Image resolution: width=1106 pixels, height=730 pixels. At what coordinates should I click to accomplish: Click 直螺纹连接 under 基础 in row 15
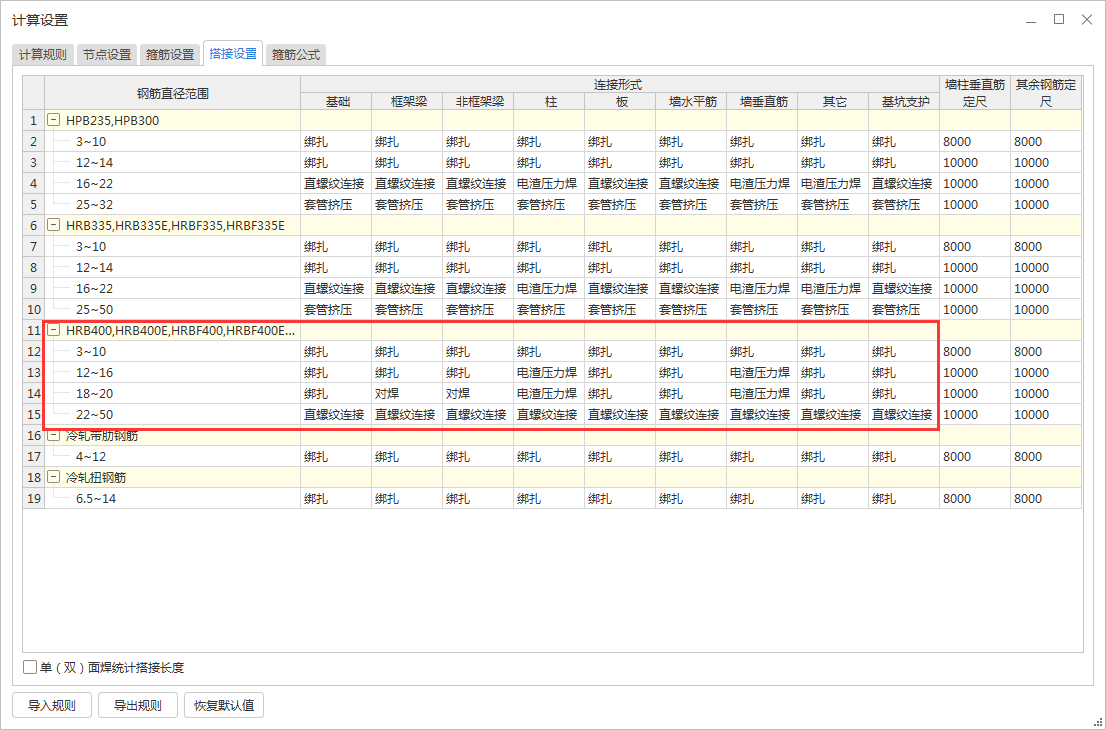click(336, 415)
